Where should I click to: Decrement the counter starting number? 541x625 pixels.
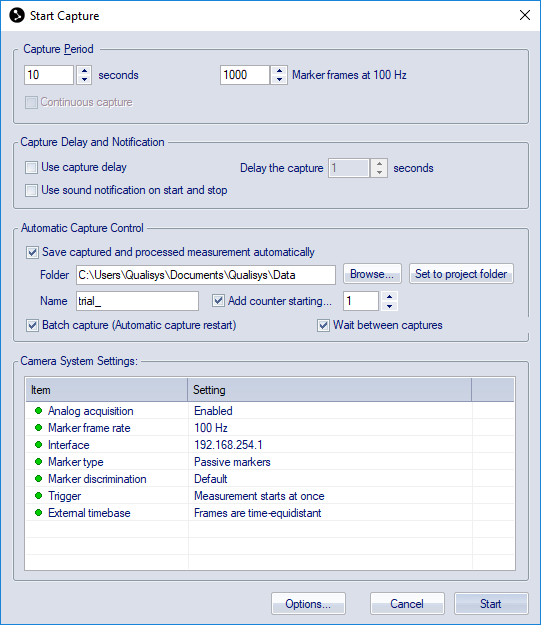point(390,306)
